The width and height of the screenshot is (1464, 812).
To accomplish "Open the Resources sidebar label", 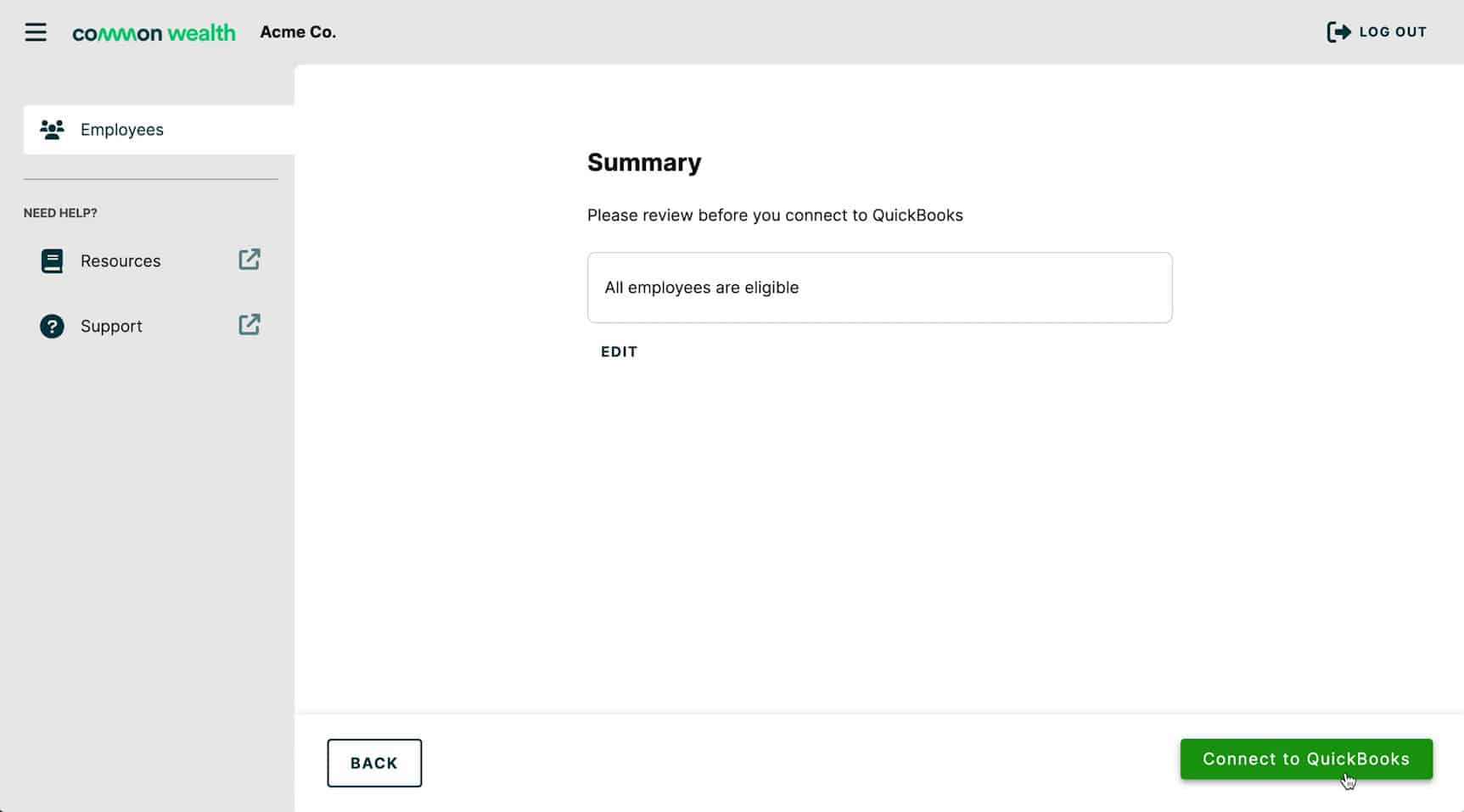I will (x=121, y=260).
